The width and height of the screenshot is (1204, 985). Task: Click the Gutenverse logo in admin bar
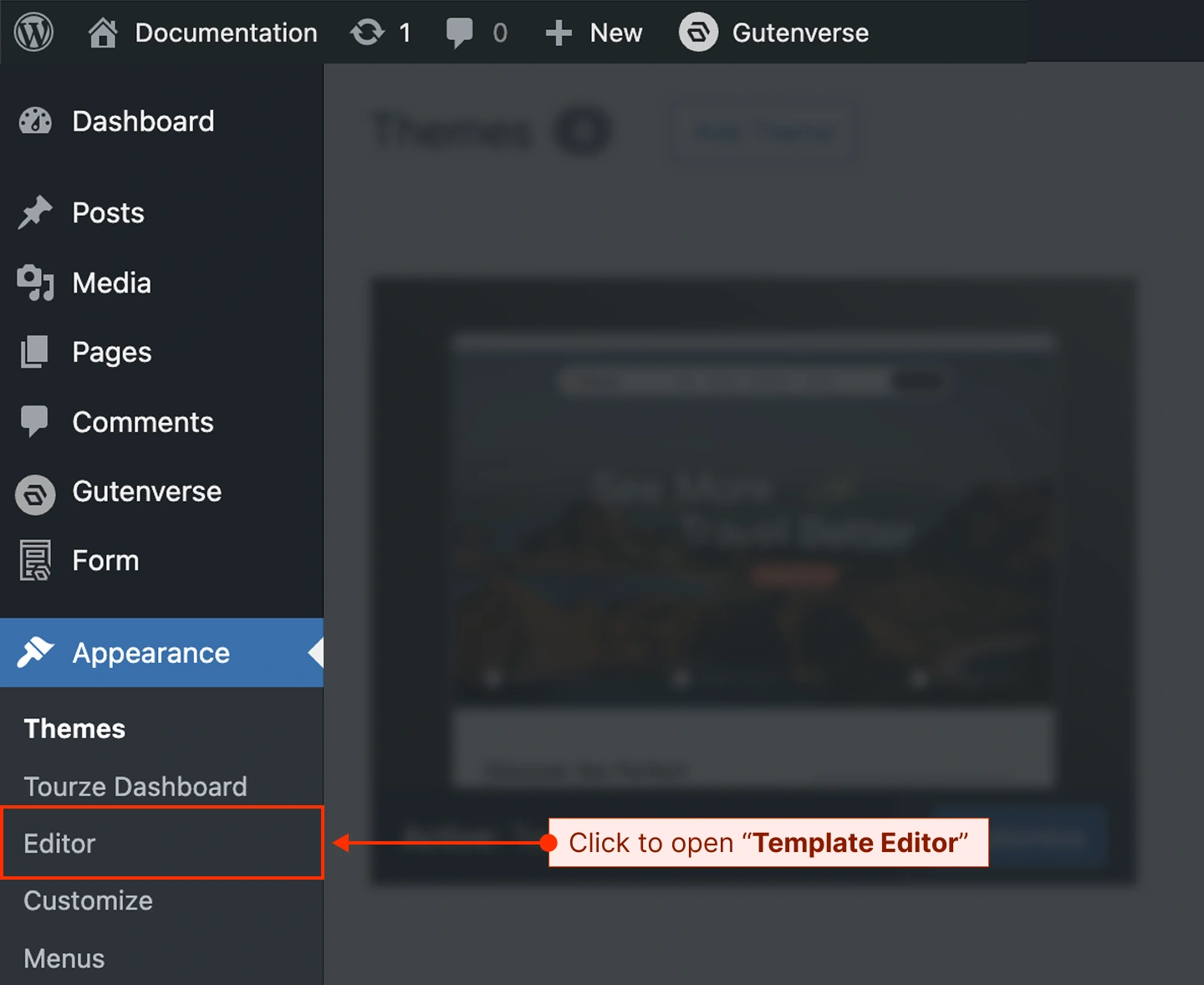698,33
